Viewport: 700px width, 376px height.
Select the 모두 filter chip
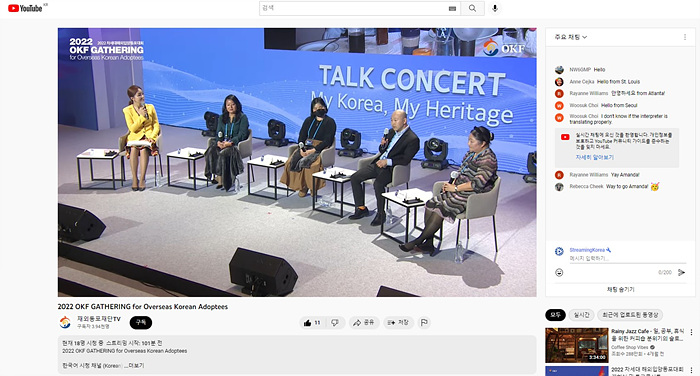tap(555, 315)
